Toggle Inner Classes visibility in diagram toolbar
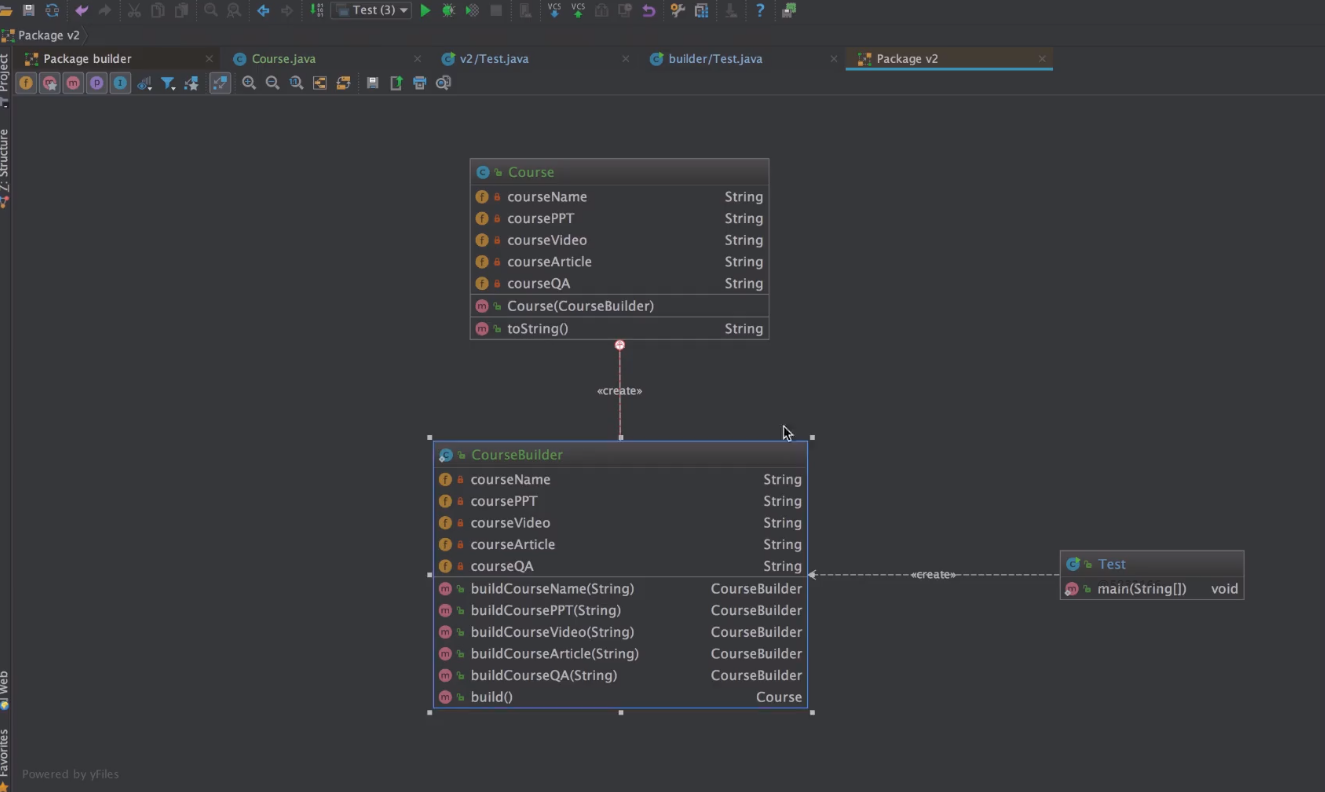1325x792 pixels. [120, 83]
